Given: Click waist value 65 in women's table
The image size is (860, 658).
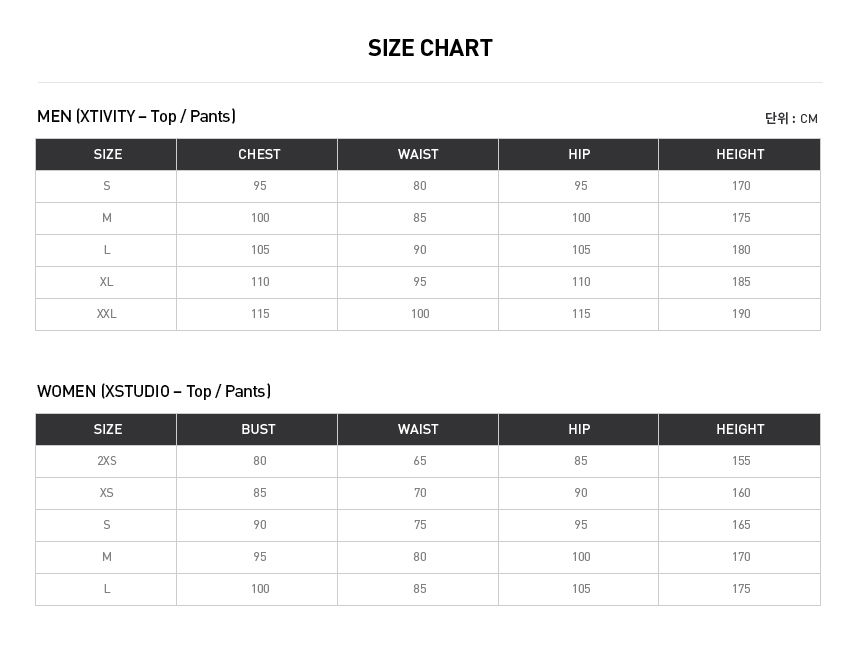Looking at the screenshot, I should (420, 461).
